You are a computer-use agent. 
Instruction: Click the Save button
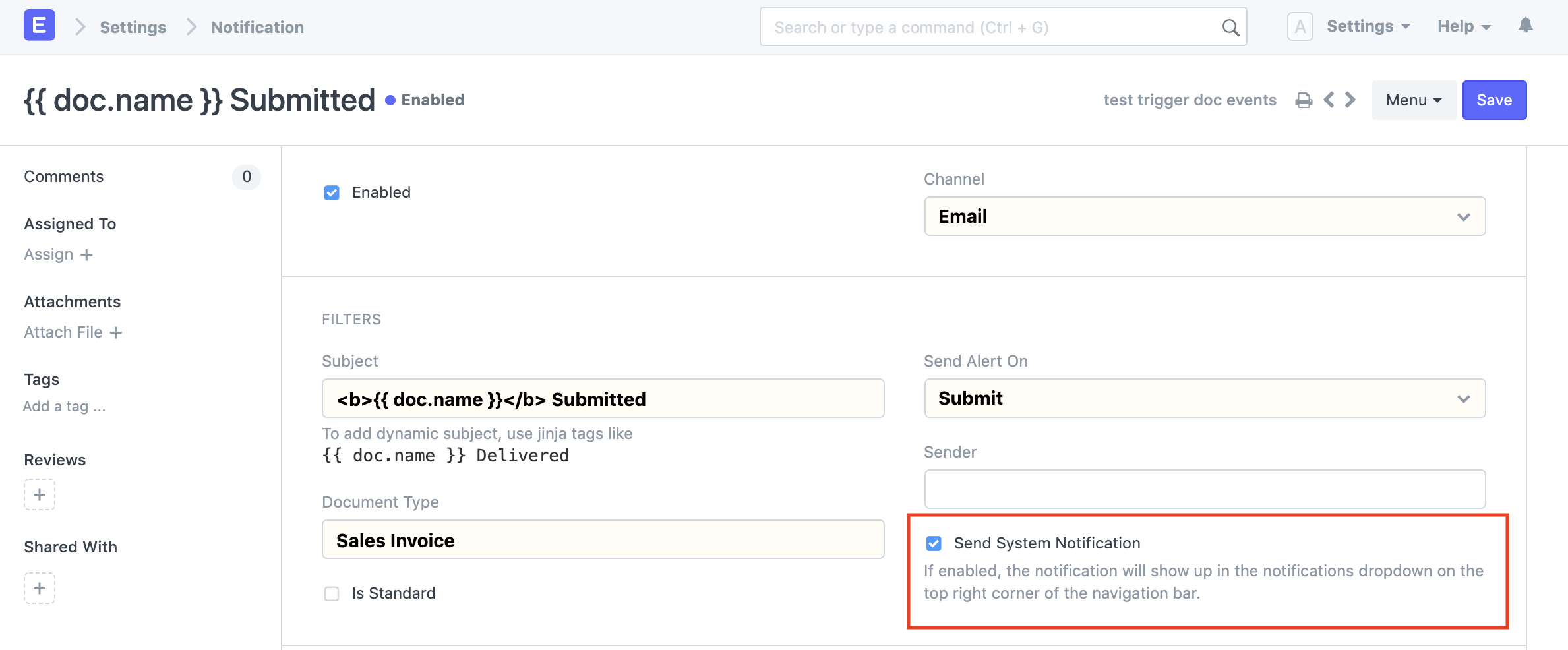coord(1493,100)
